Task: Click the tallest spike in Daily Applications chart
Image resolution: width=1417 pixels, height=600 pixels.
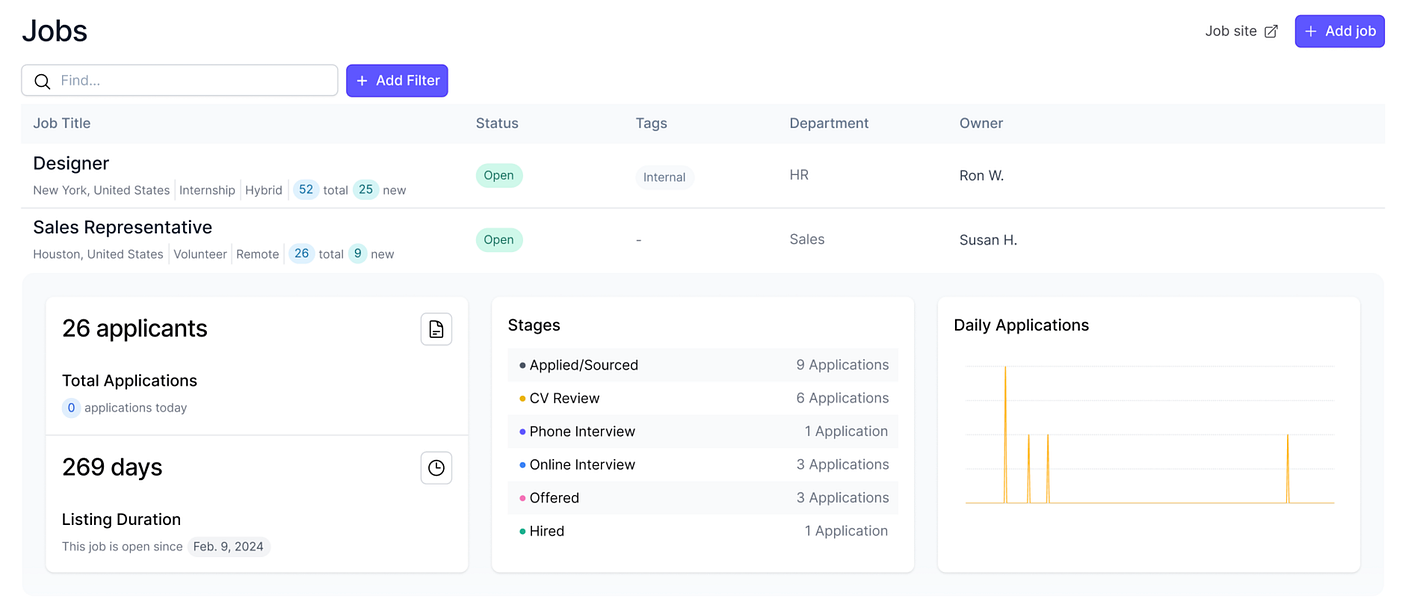Action: click(1005, 368)
